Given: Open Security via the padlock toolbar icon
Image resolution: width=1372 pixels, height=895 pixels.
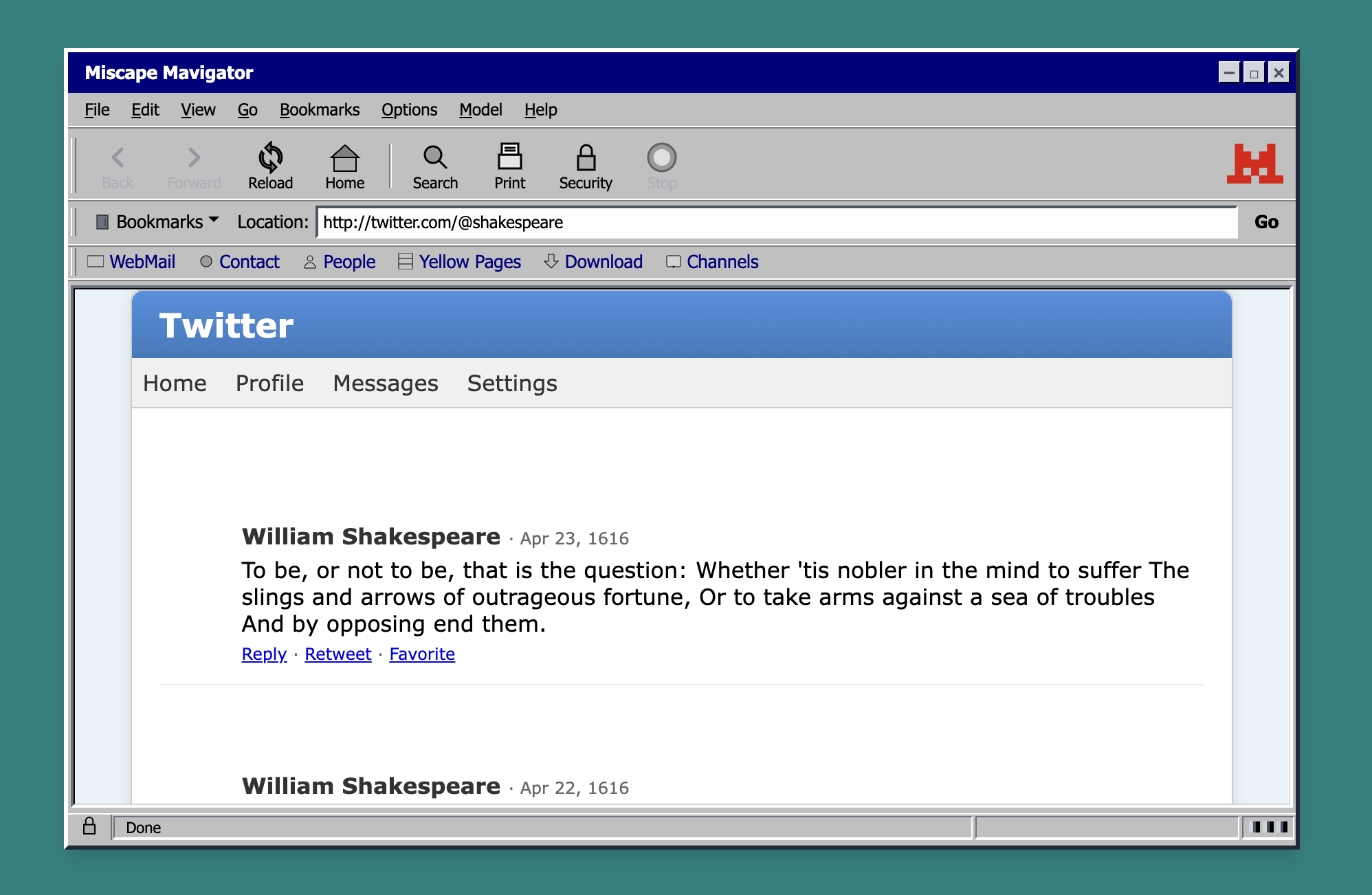Looking at the screenshot, I should pyautogui.click(x=586, y=157).
